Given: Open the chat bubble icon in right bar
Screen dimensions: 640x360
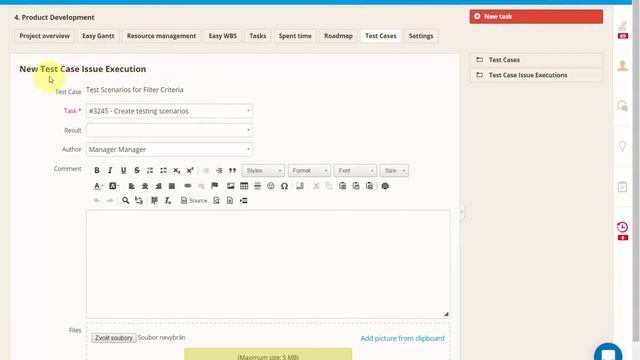Looking at the screenshot, I should tap(622, 106).
